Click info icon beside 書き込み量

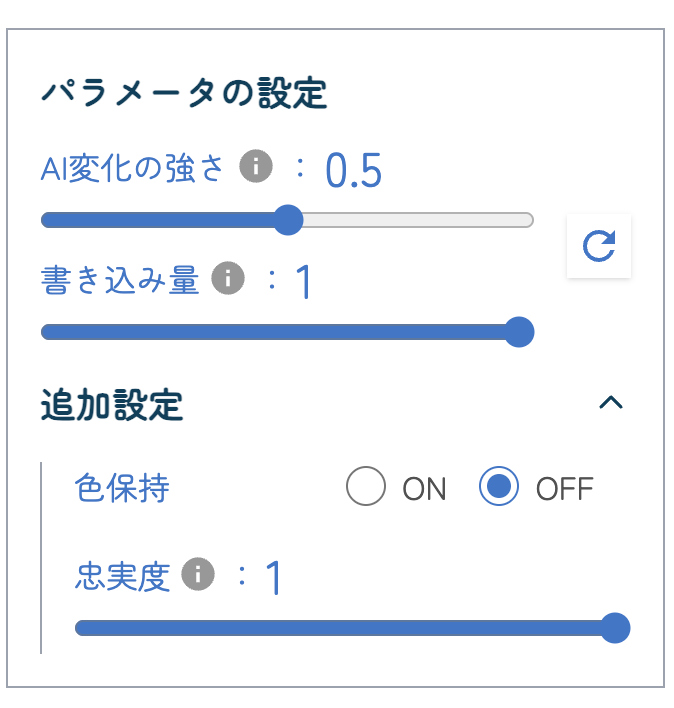(228, 278)
